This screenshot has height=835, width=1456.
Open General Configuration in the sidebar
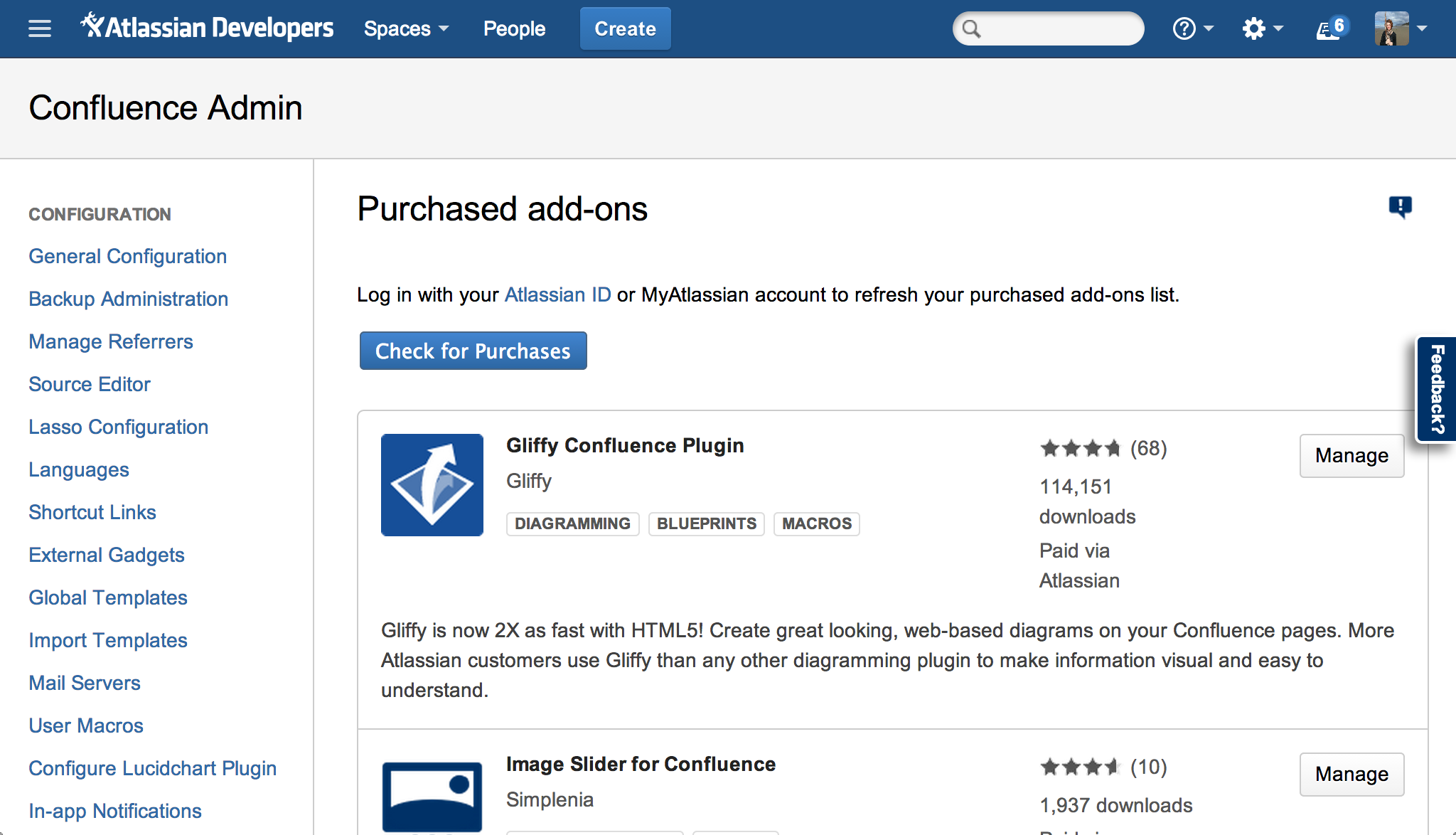tap(128, 256)
